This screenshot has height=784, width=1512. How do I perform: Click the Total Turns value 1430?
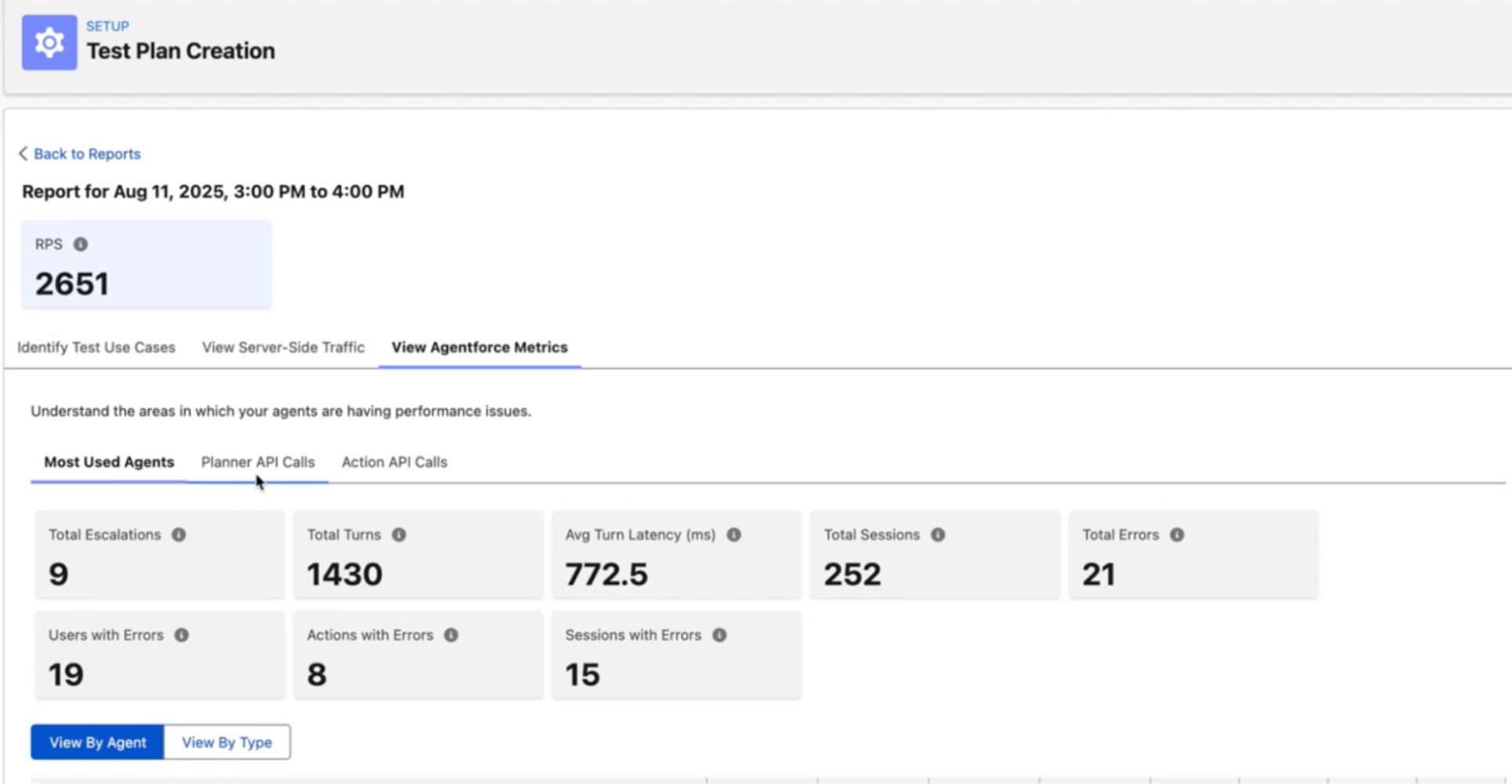[345, 575]
